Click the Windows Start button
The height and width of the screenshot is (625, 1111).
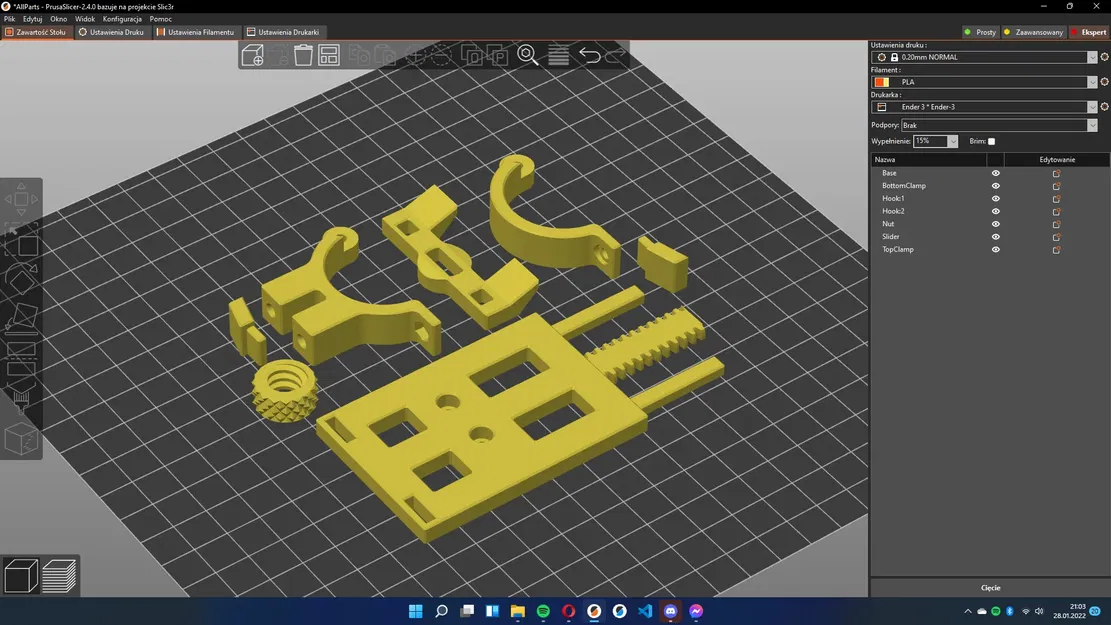click(x=416, y=611)
